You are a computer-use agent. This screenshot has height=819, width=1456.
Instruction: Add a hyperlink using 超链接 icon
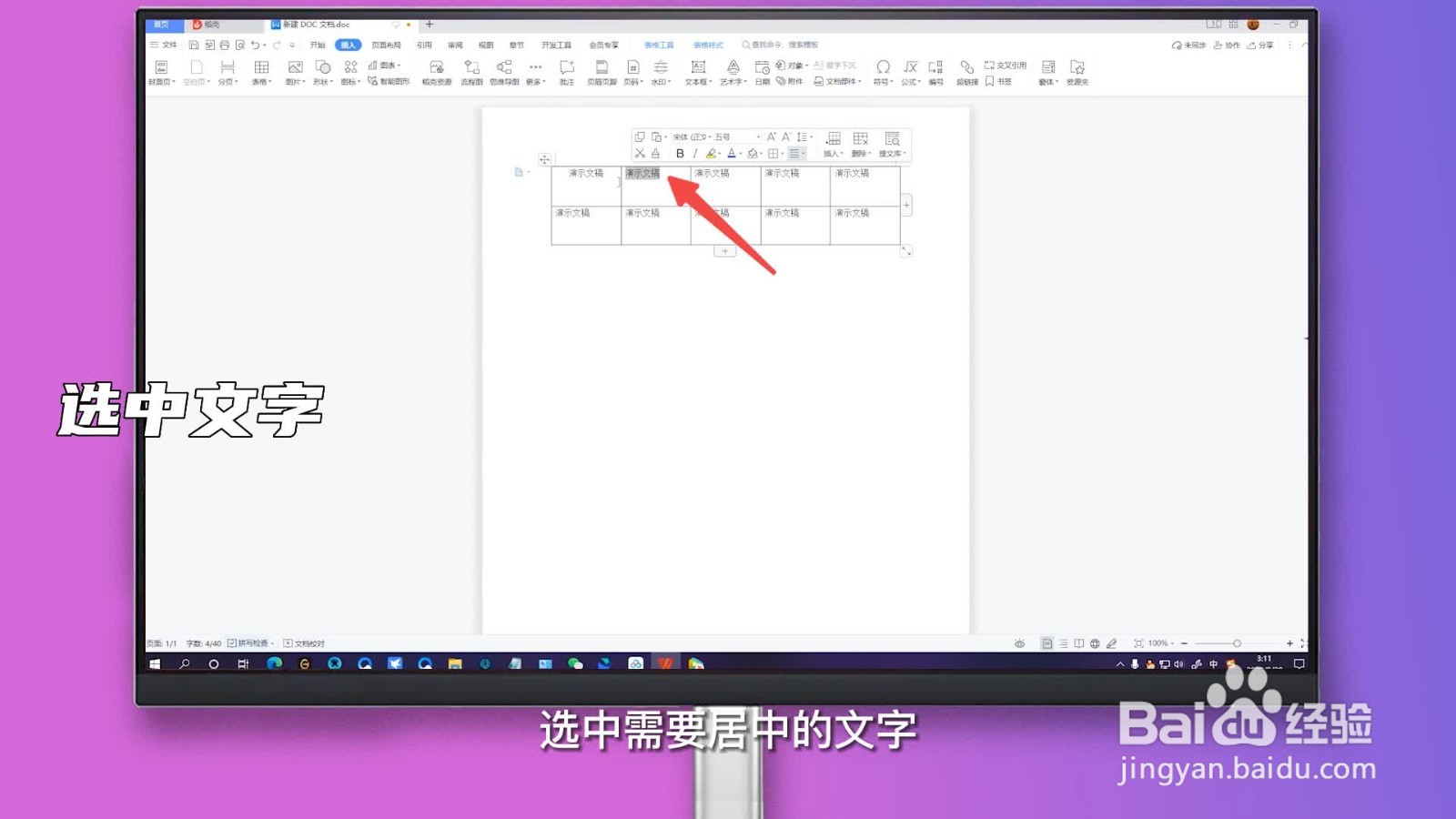point(966,73)
